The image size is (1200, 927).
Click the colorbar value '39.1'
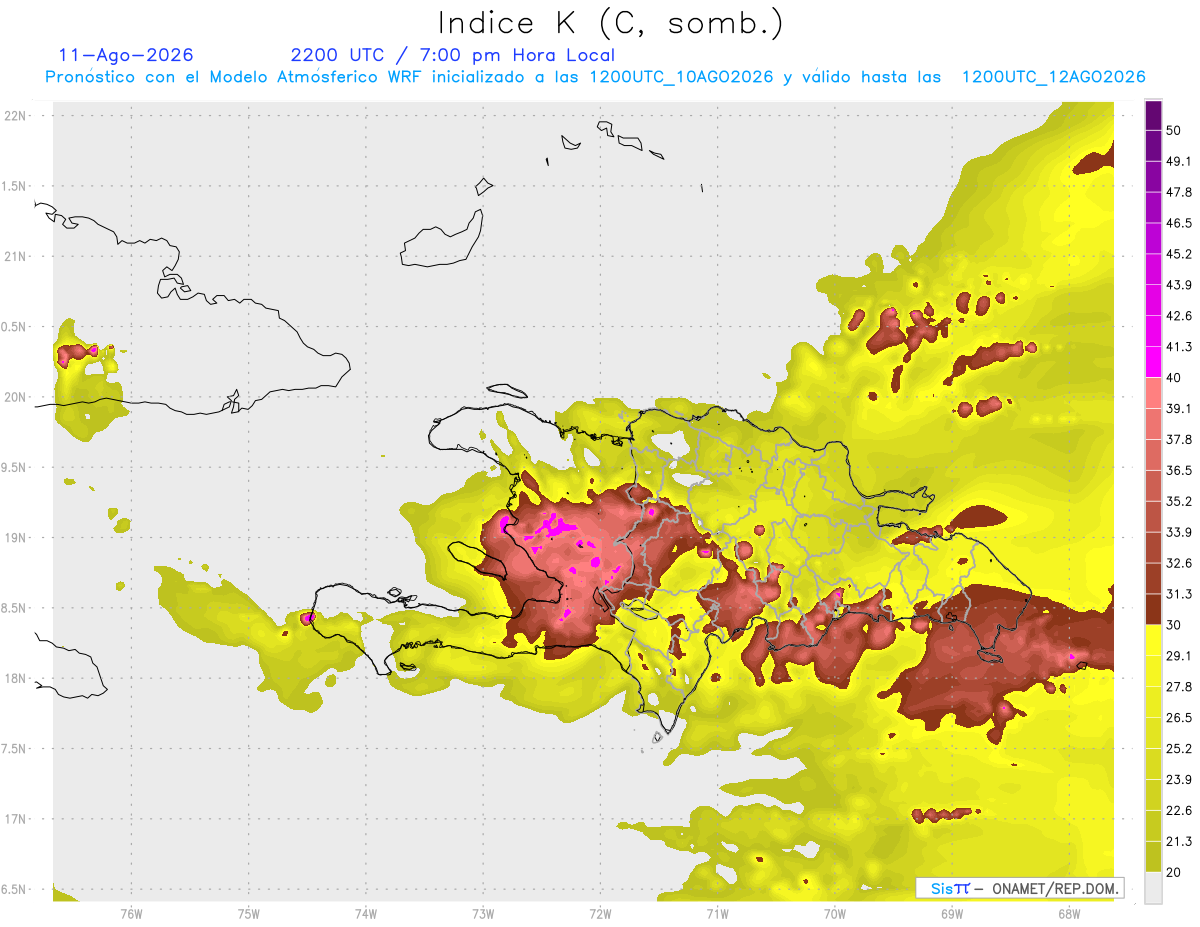tap(1178, 408)
